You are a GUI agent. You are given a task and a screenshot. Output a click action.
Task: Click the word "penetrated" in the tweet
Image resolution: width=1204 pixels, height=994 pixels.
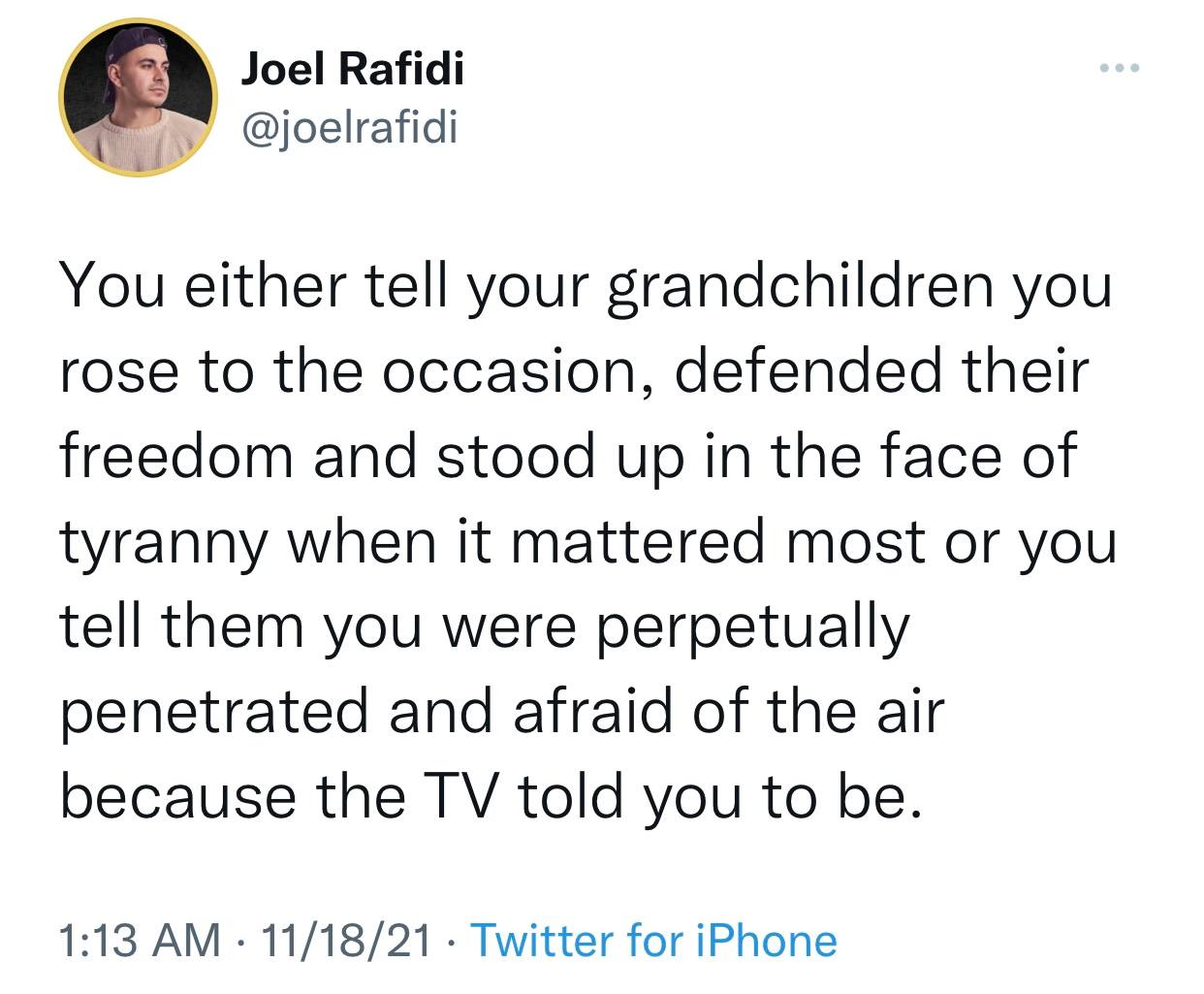click(215, 713)
